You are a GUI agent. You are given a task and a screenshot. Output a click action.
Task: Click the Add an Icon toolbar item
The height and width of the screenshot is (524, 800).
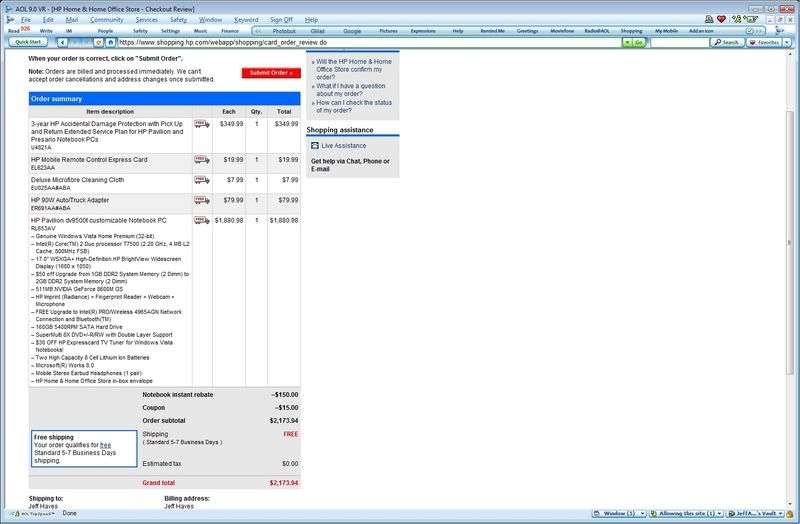pyautogui.click(x=701, y=31)
